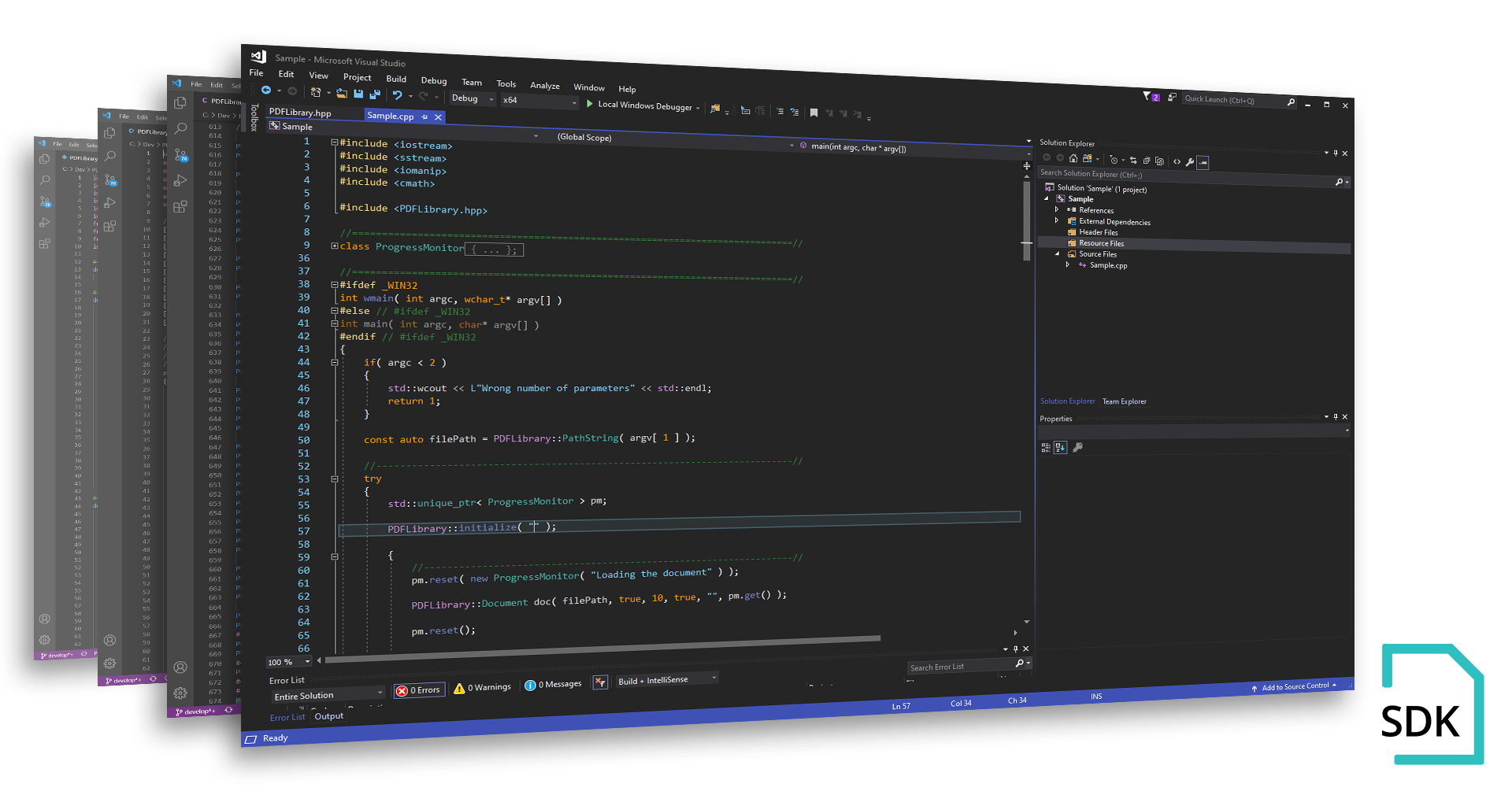Expand the References node
This screenshot has width=1512, height=791.
pos(1057,209)
